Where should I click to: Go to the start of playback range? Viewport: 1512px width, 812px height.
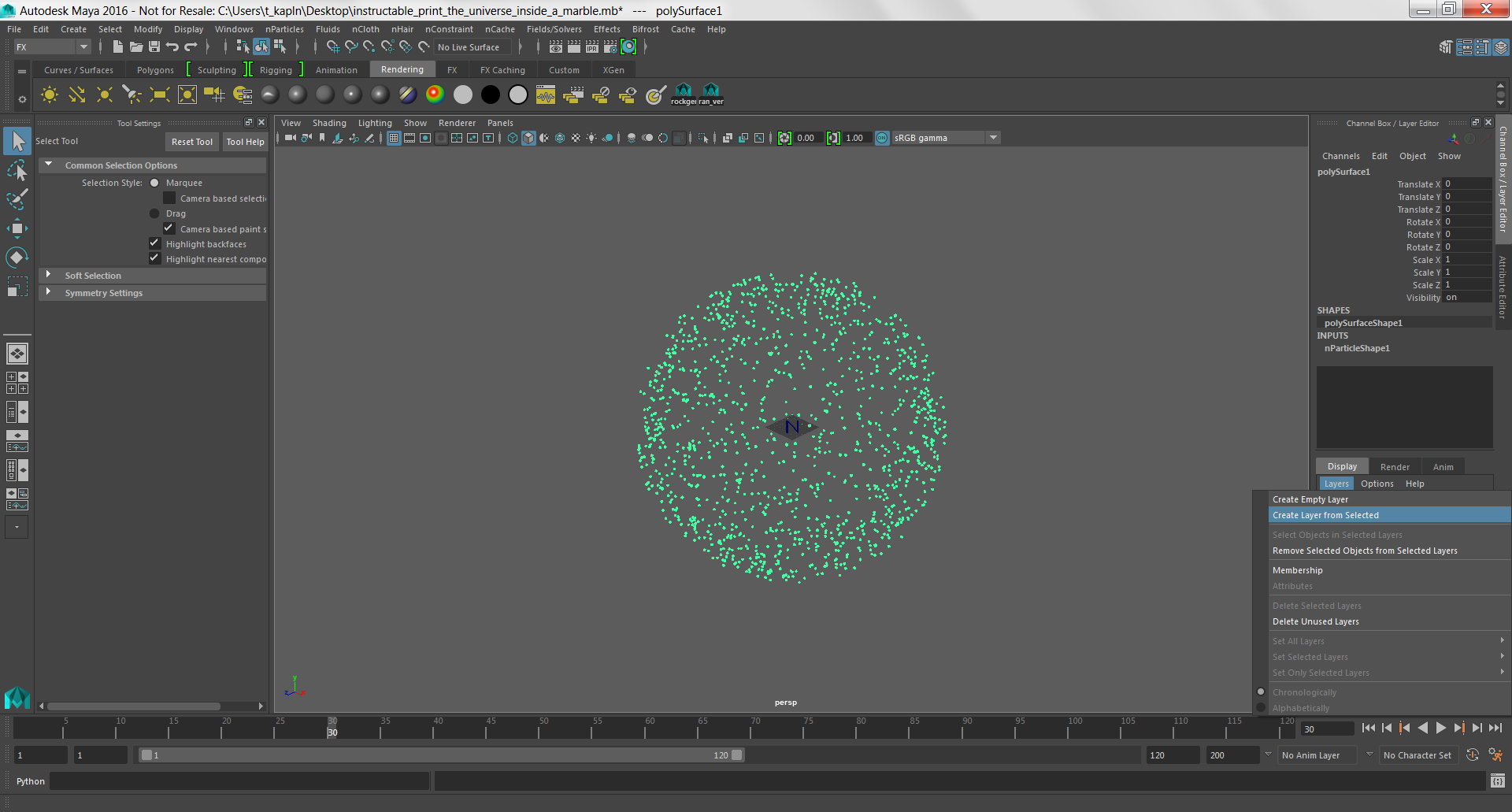pos(1369,729)
